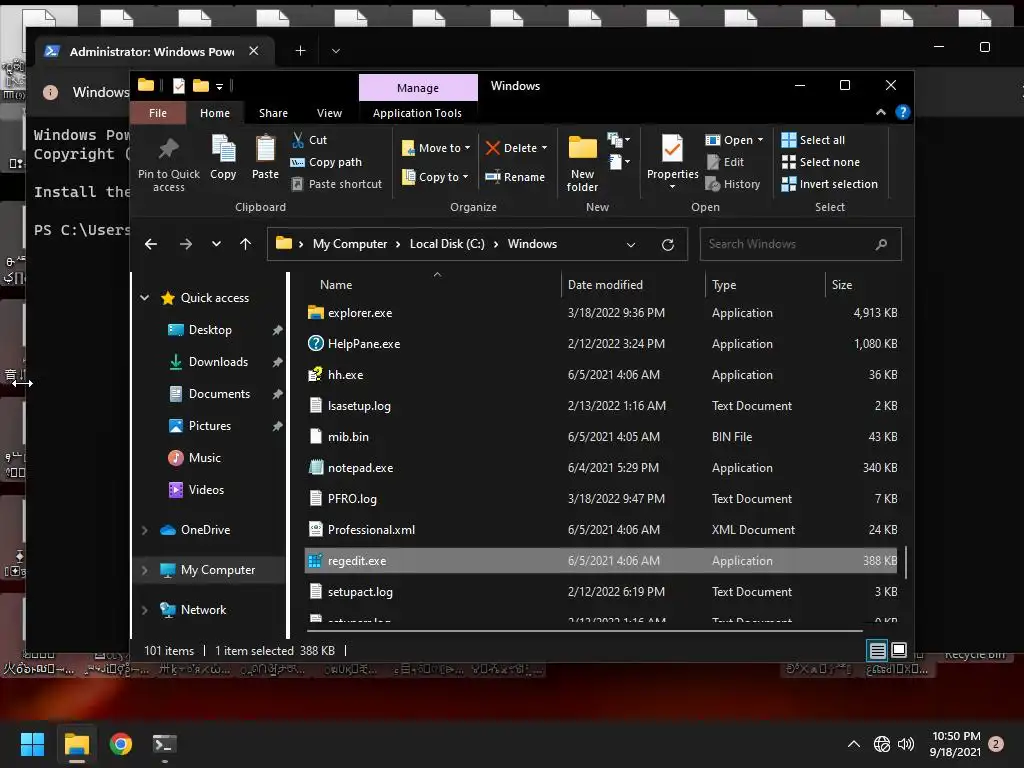Open the Terminal taskbar icon
The image size is (1024, 768).
(x=164, y=744)
